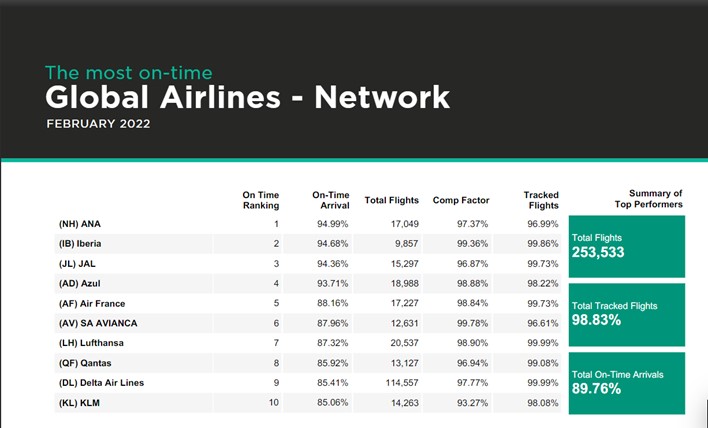Click the (LH) Lufthansa airline name
Image resolution: width=708 pixels, height=428 pixels.
[x=91, y=343]
